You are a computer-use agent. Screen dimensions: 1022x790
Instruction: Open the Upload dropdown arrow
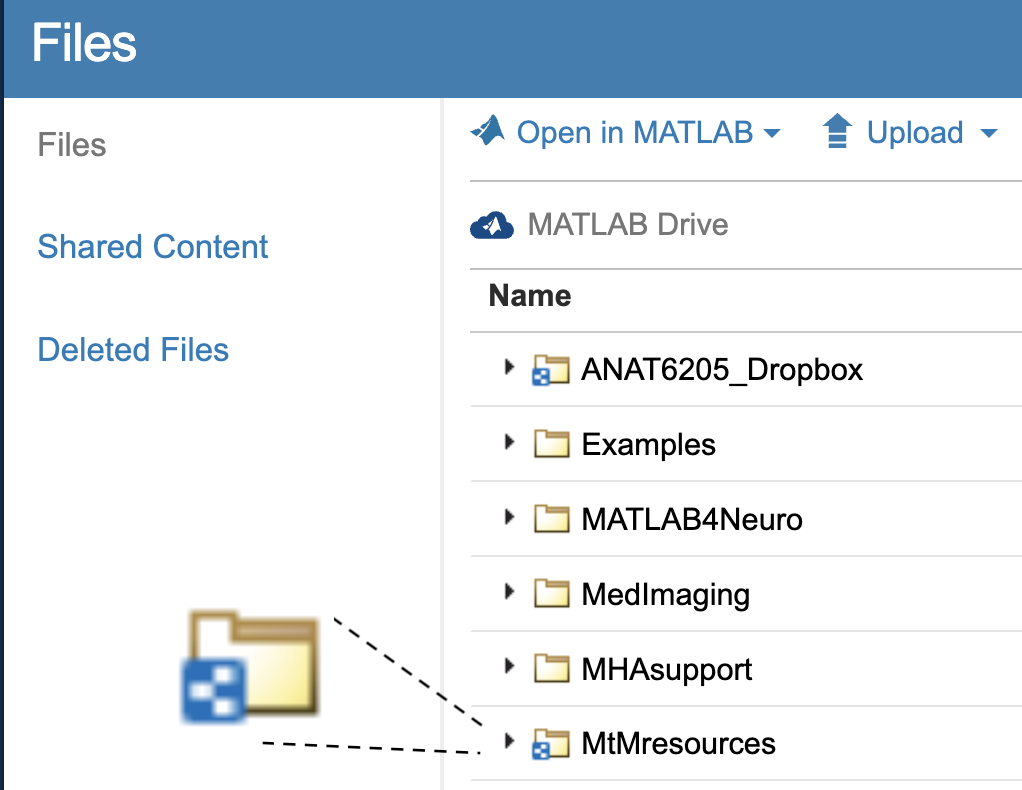point(989,134)
